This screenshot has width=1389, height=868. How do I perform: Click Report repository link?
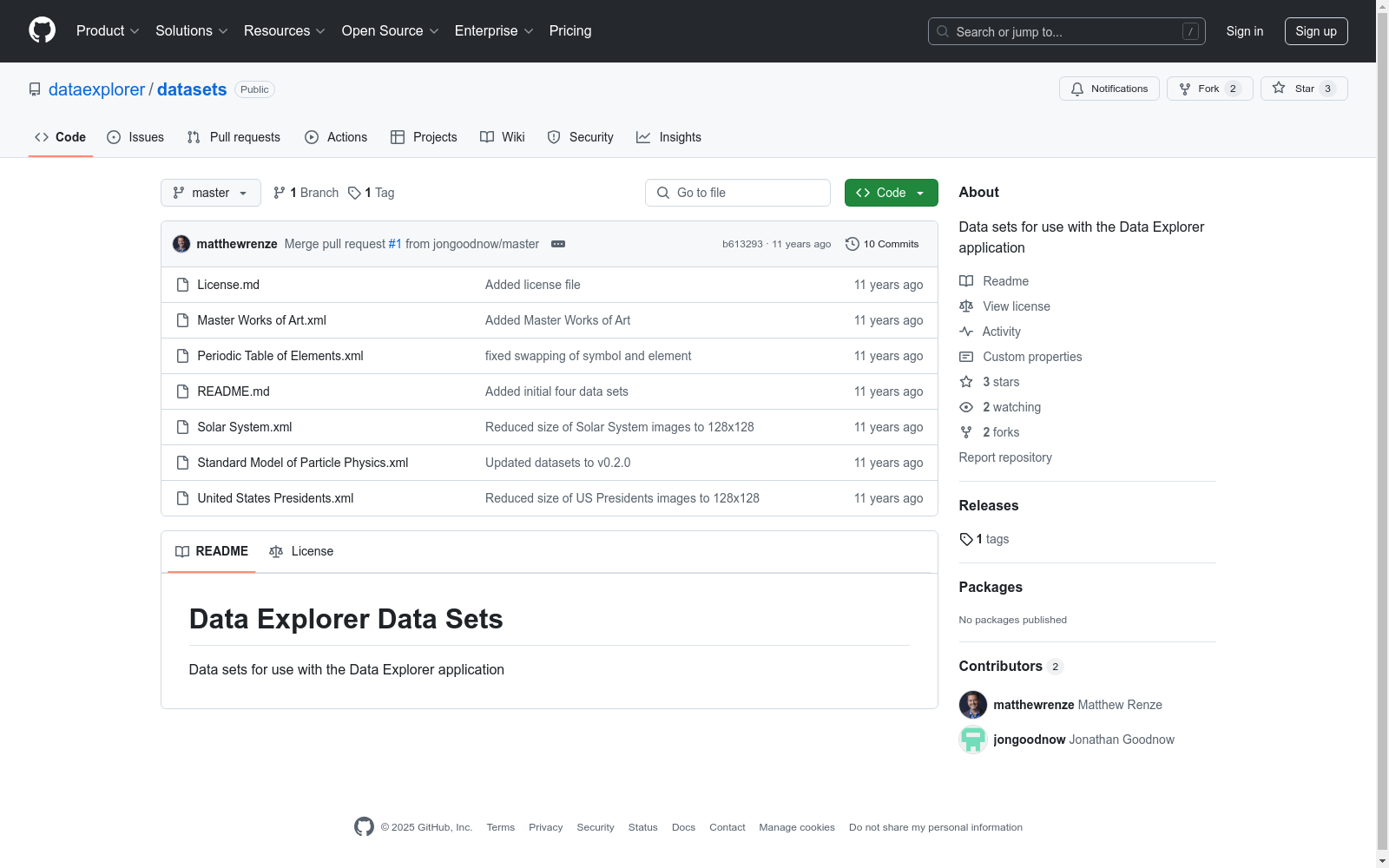1005,457
